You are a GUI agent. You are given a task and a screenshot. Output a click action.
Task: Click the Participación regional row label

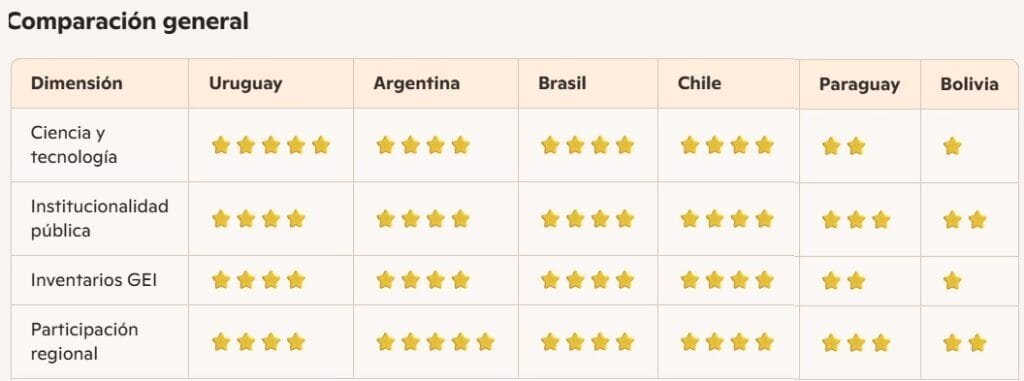(x=84, y=342)
